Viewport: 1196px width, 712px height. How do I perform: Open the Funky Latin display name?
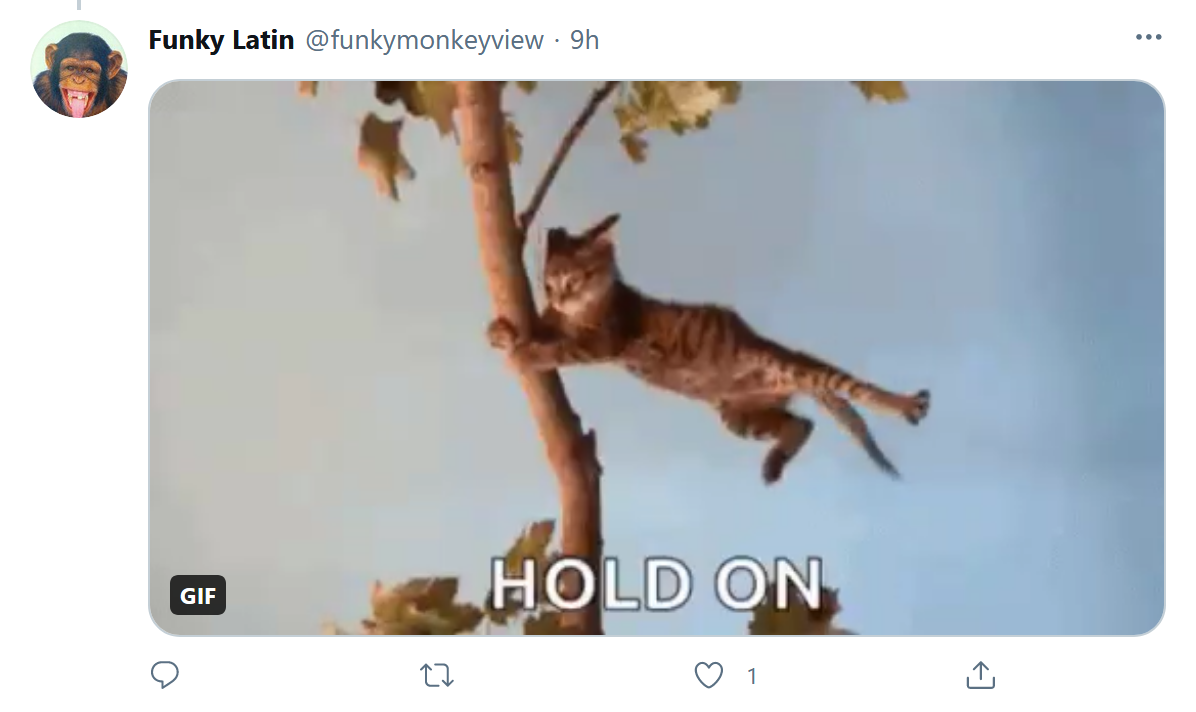[221, 40]
